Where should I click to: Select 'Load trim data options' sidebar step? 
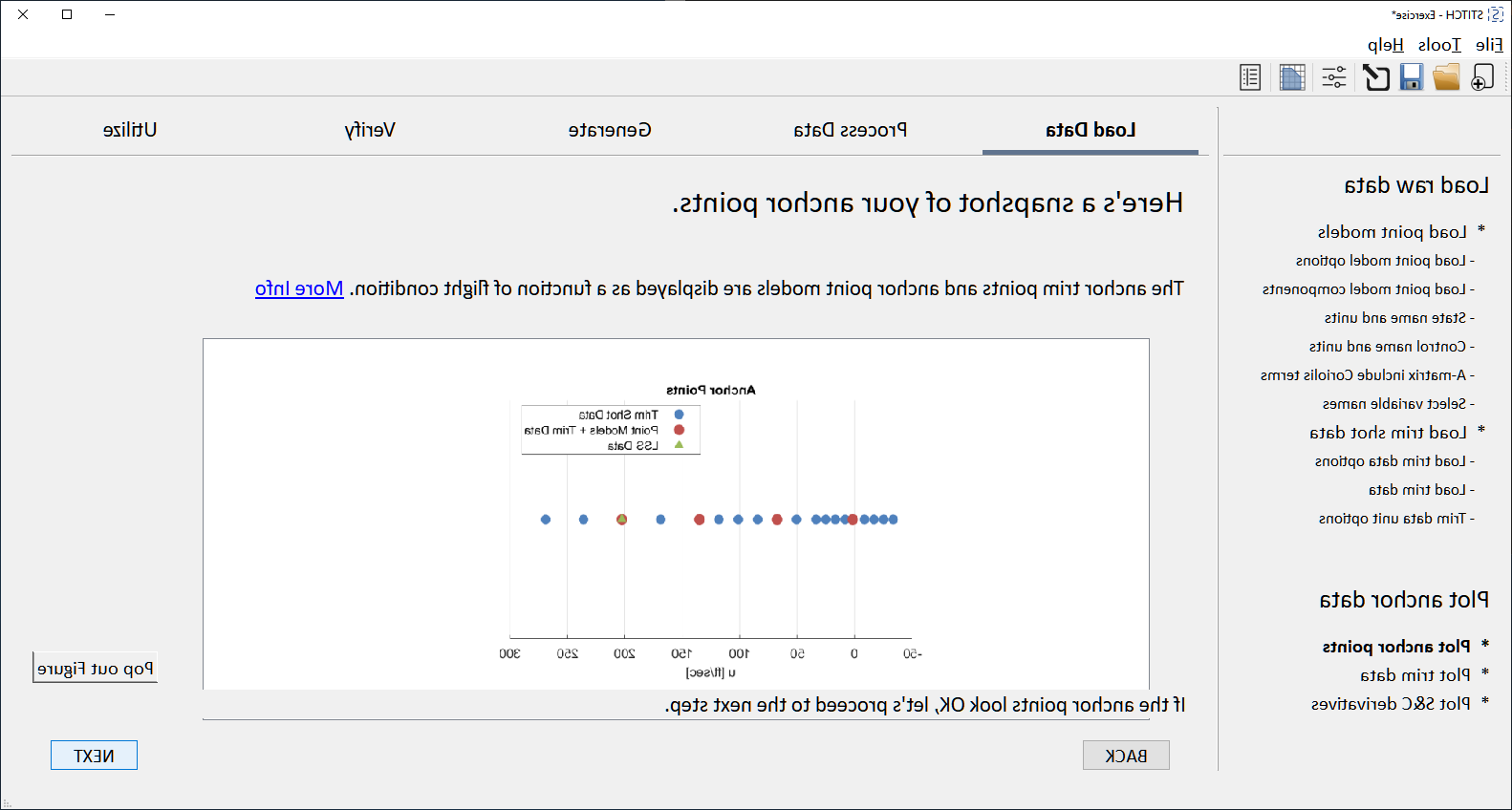tap(1394, 461)
